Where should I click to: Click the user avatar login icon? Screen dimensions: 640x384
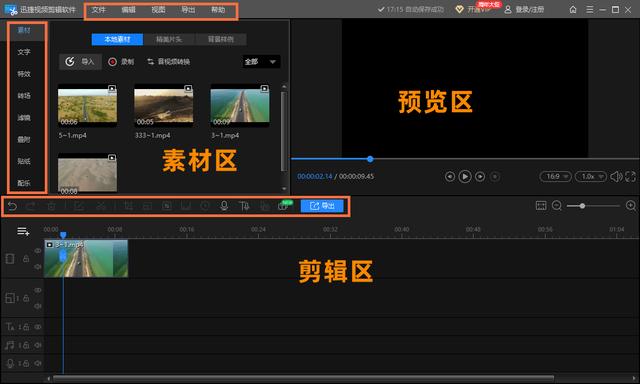pyautogui.click(x=508, y=9)
